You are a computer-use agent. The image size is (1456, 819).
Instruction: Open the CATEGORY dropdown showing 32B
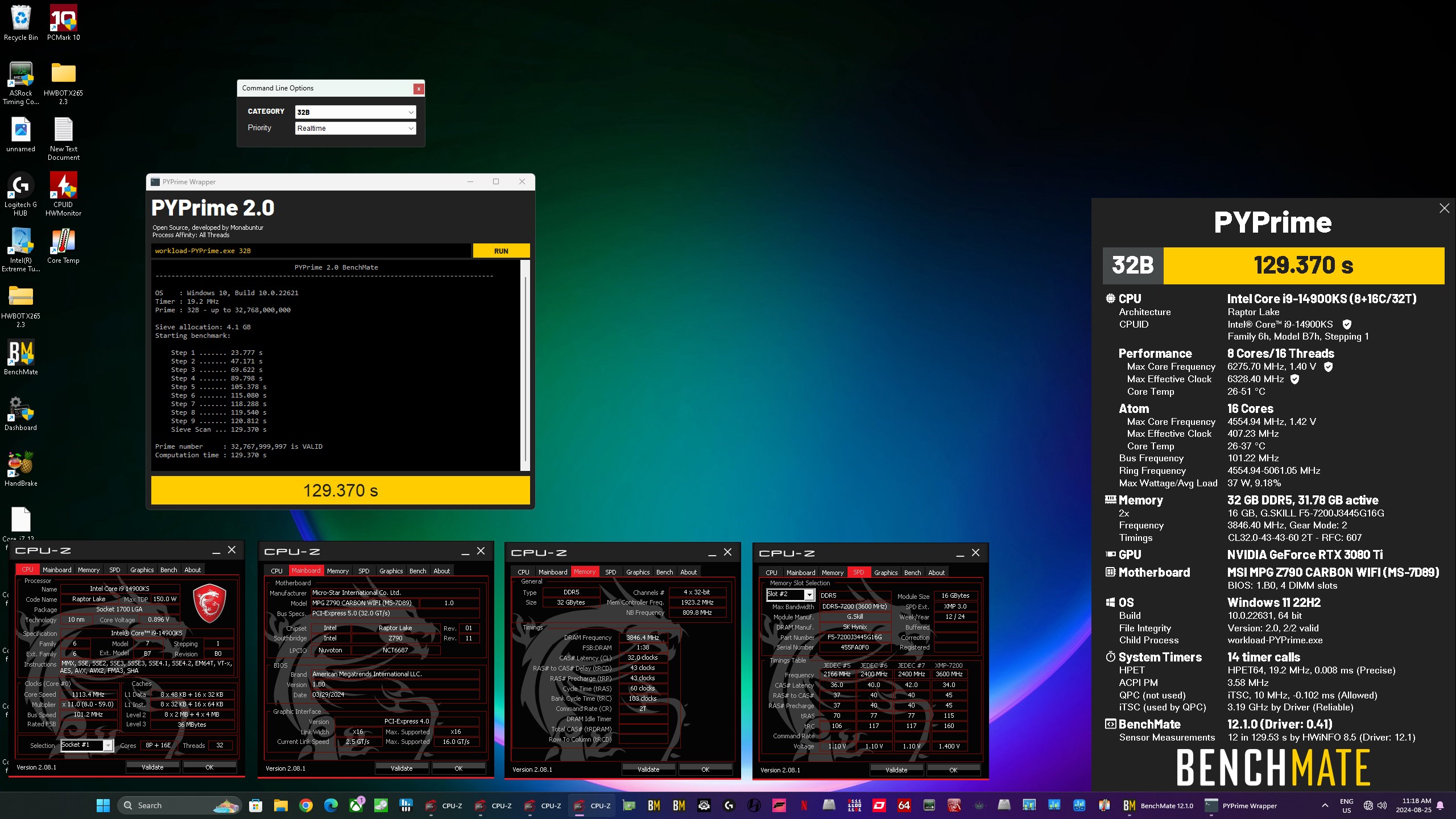(x=355, y=112)
